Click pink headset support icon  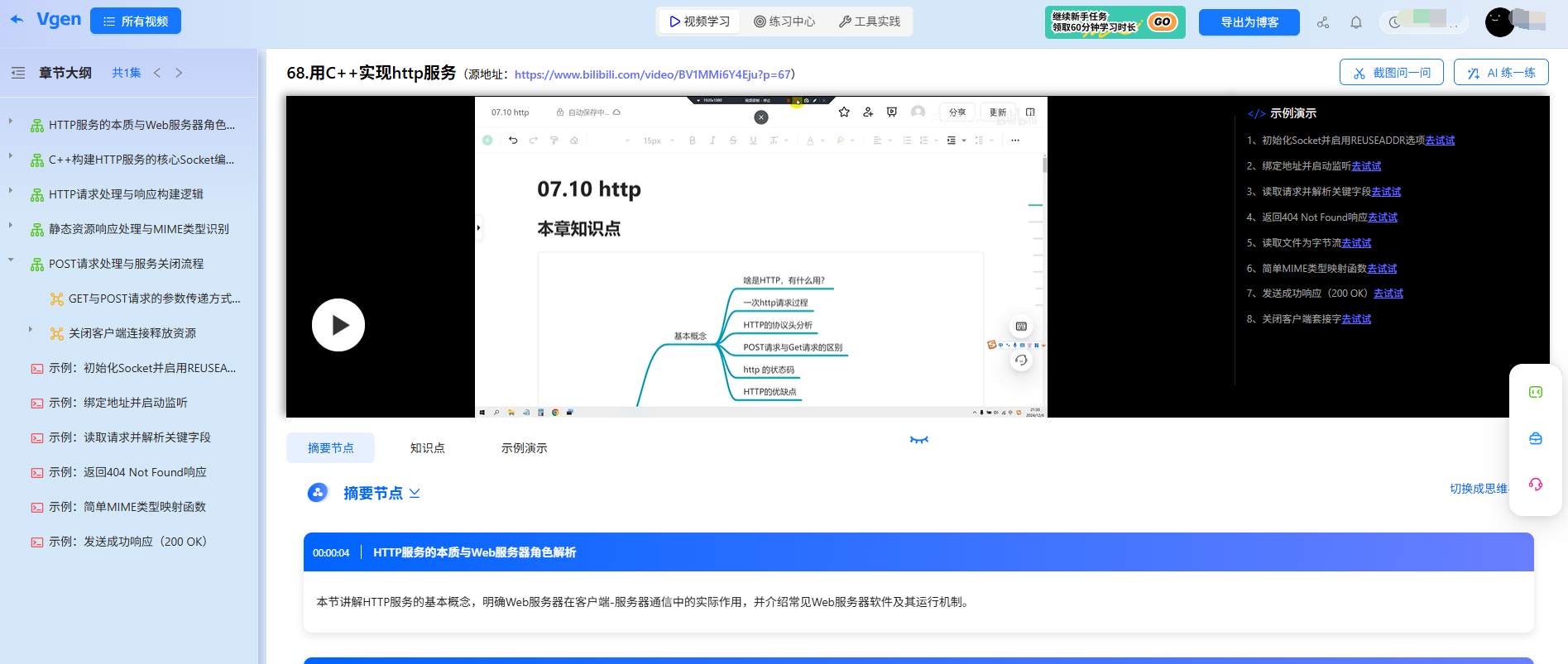pyautogui.click(x=1536, y=484)
